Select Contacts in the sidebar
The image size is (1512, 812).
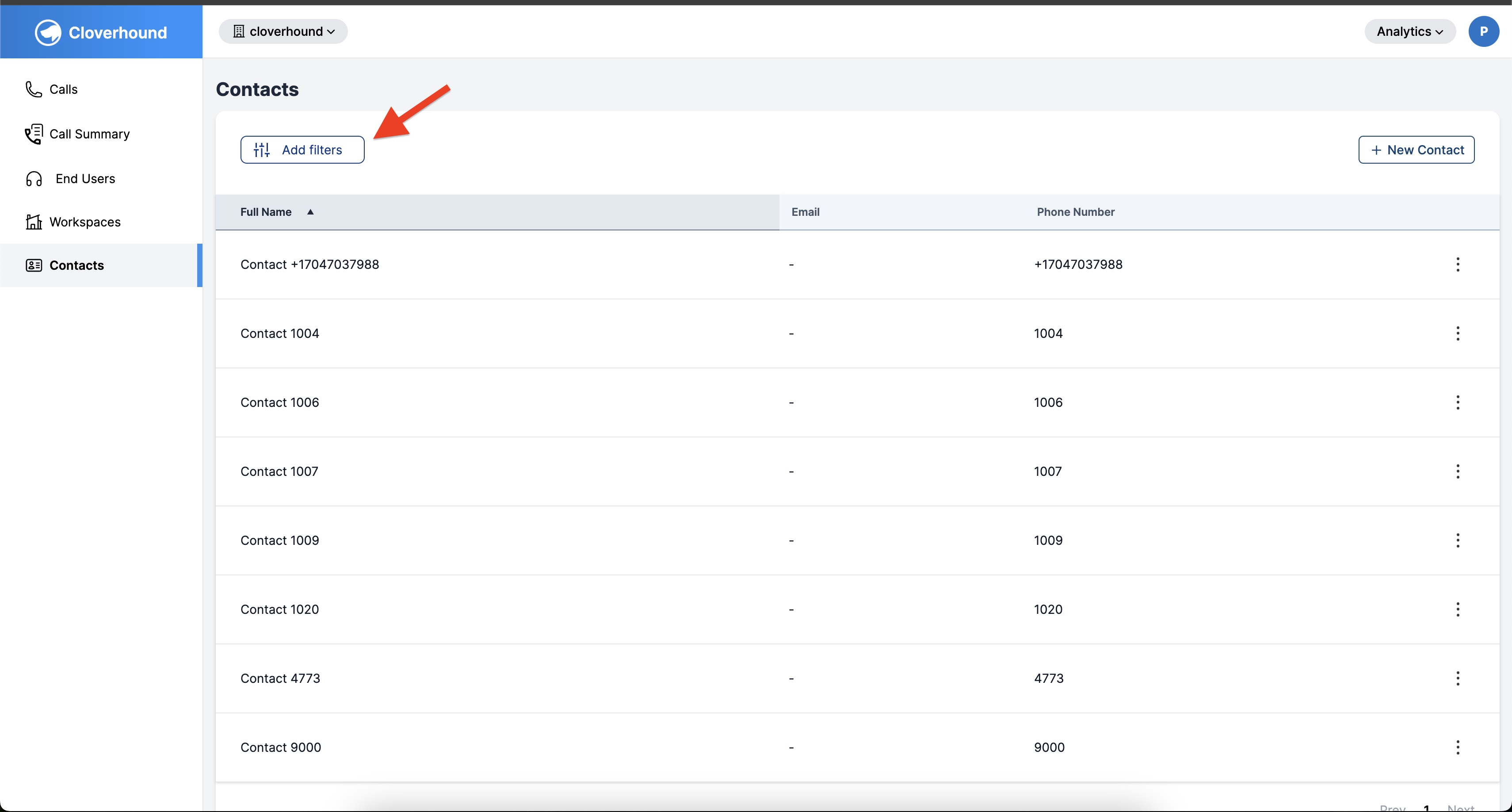pyautogui.click(x=101, y=265)
